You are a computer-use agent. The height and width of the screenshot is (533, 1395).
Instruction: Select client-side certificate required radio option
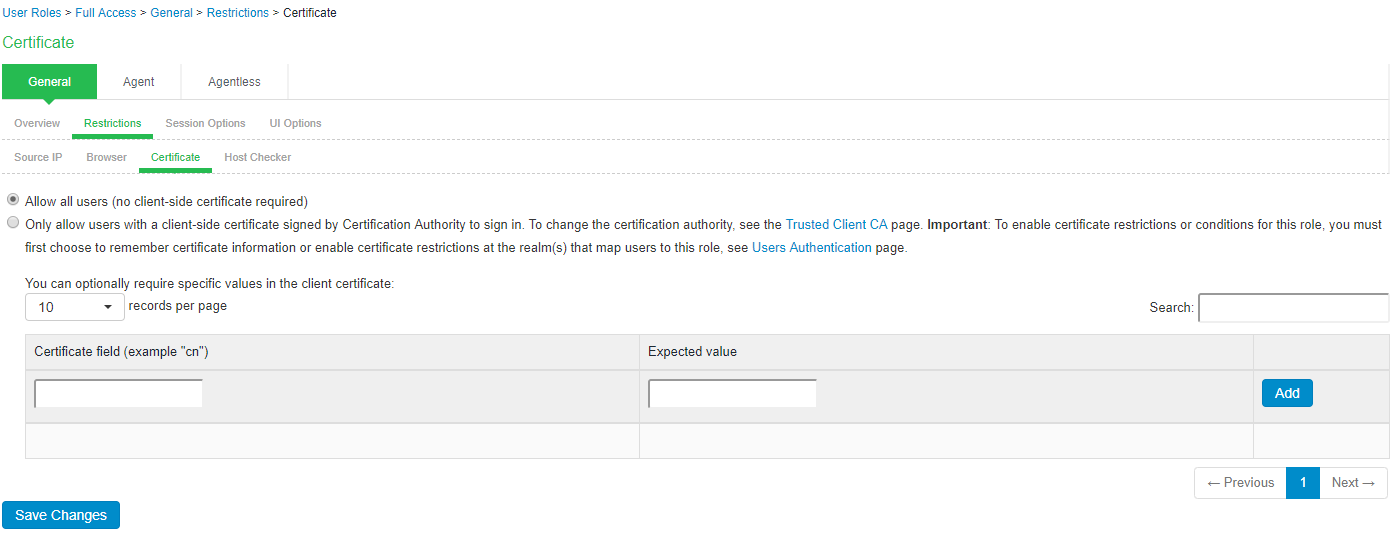pos(13,224)
